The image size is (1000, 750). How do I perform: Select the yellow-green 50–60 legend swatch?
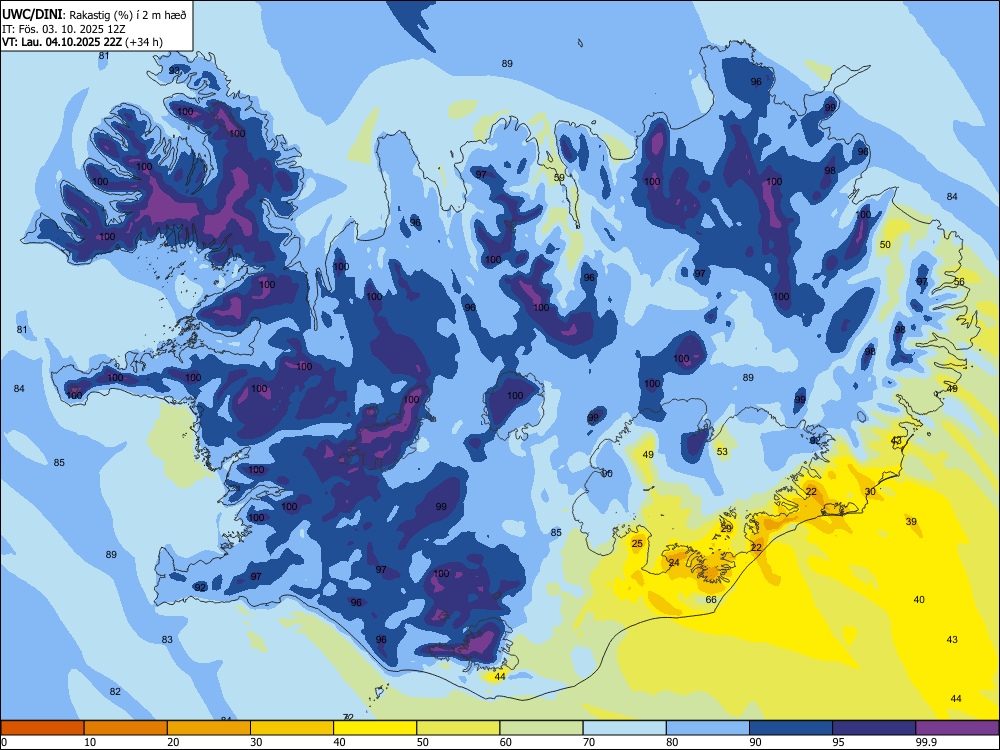(458, 728)
